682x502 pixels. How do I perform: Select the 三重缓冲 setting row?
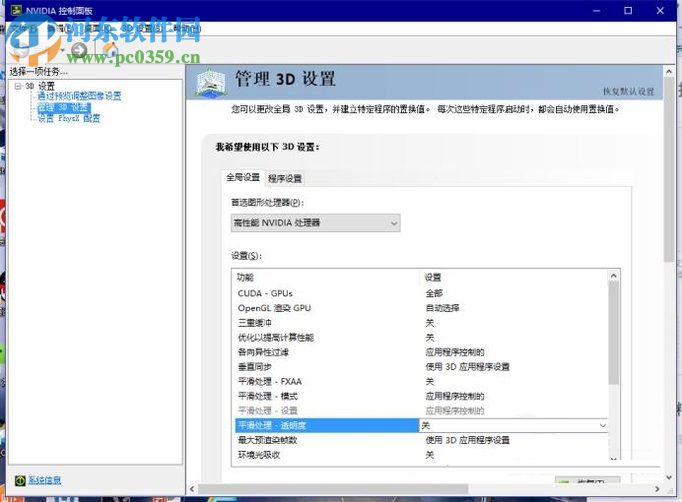coord(421,323)
